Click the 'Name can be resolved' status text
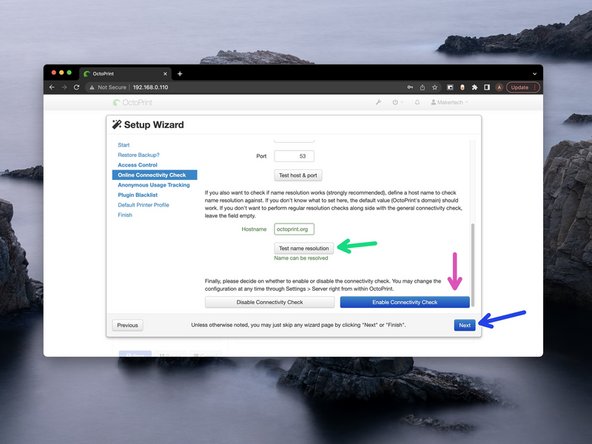Viewport: 592px width, 444px height. click(x=301, y=258)
